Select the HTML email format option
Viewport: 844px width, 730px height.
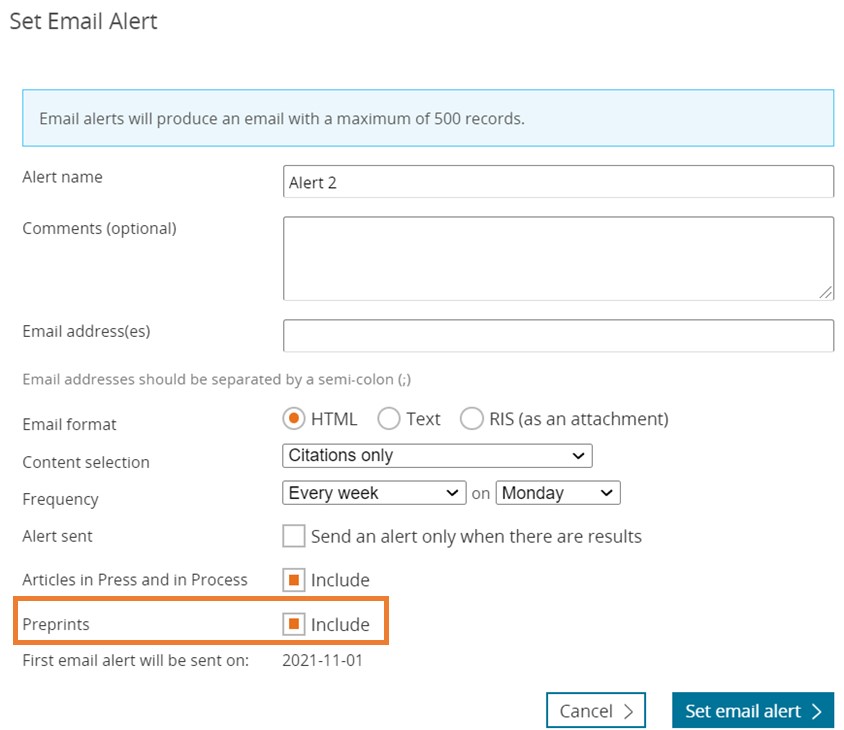click(x=295, y=419)
